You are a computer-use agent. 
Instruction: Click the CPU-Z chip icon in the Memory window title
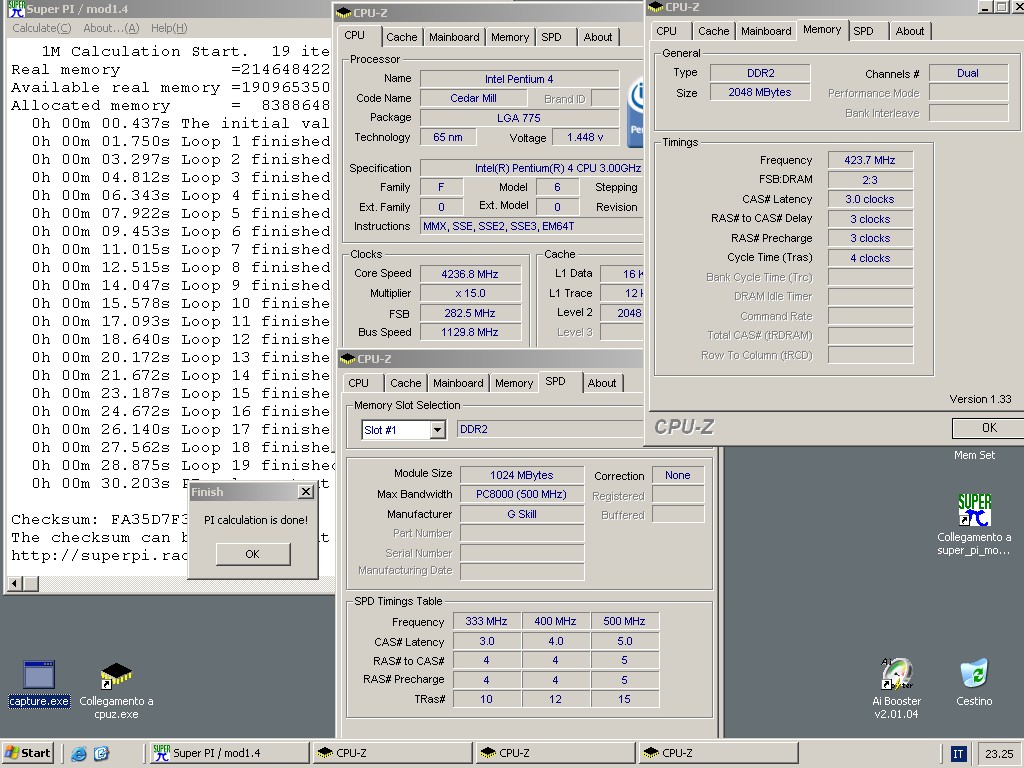pos(655,7)
